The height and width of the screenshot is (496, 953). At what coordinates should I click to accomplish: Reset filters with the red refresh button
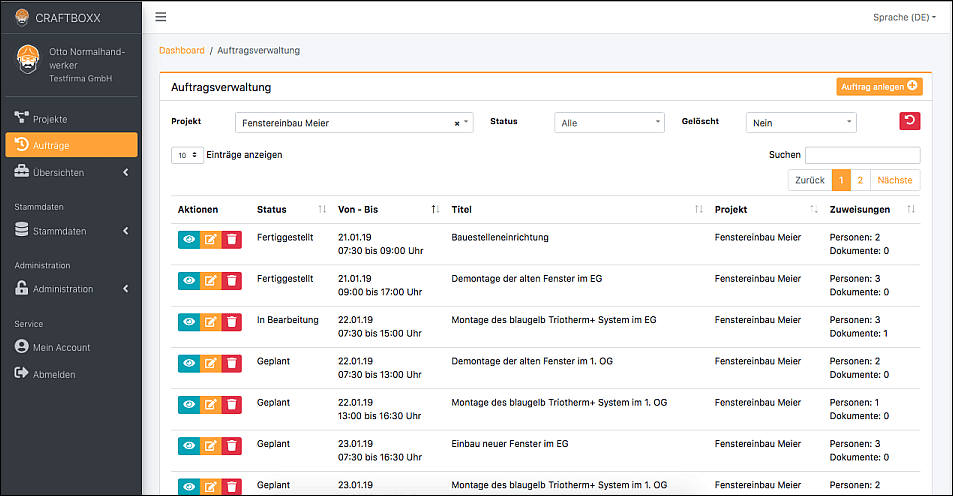[x=910, y=121]
